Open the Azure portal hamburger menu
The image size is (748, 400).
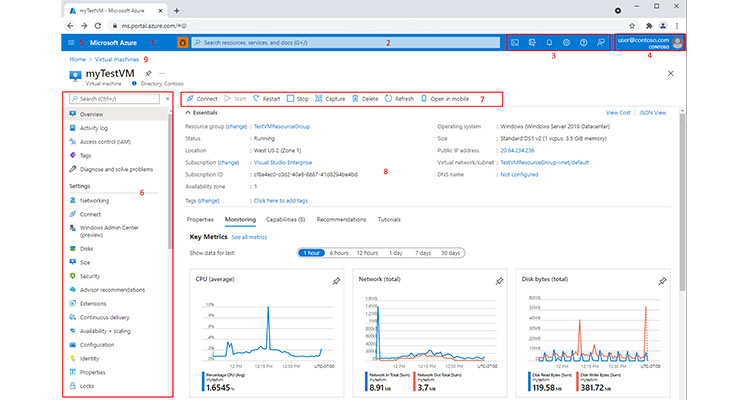coord(71,42)
